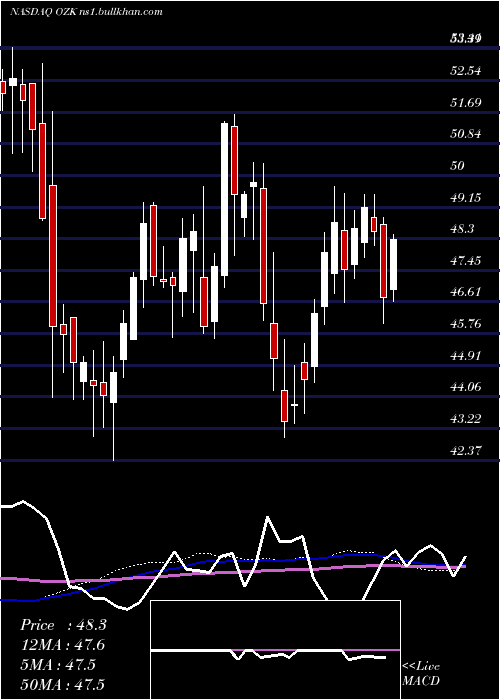500x700 pixels.
Task: Click the 46.61 price axis label
Action: (466, 292)
